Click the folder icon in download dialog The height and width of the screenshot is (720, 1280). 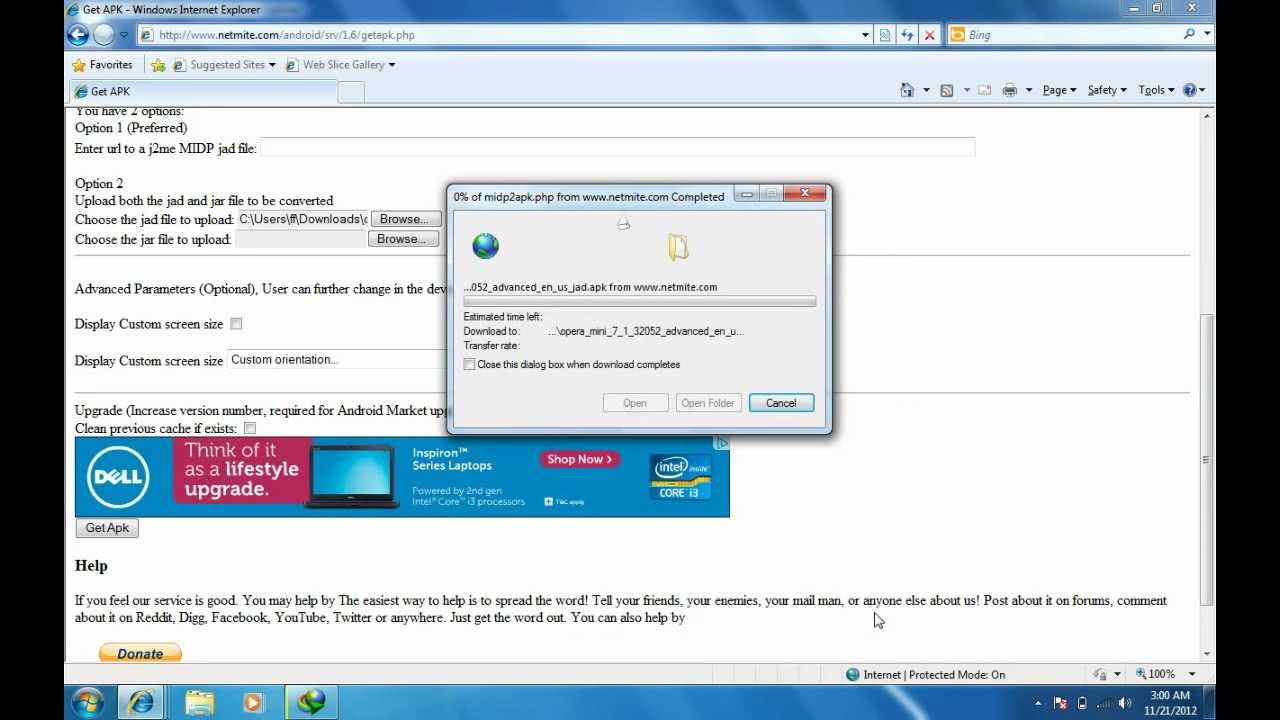679,246
